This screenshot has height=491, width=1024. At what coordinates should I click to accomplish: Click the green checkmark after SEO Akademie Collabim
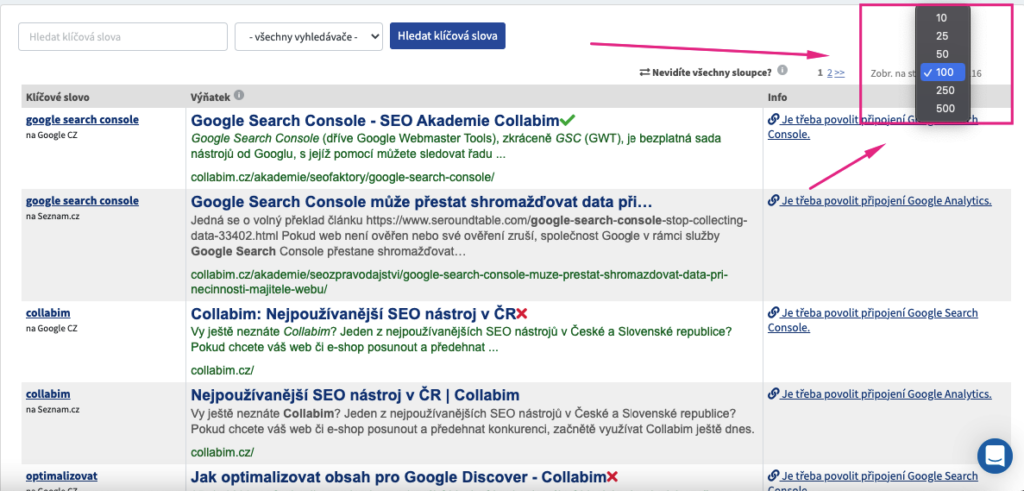click(568, 120)
